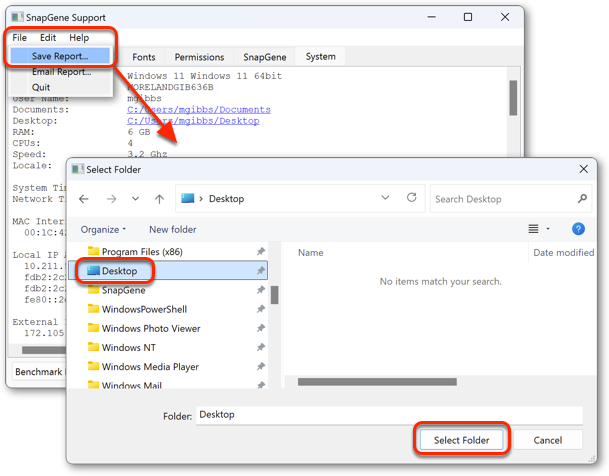Click the vertical scrollbar in the System report

[513, 98]
